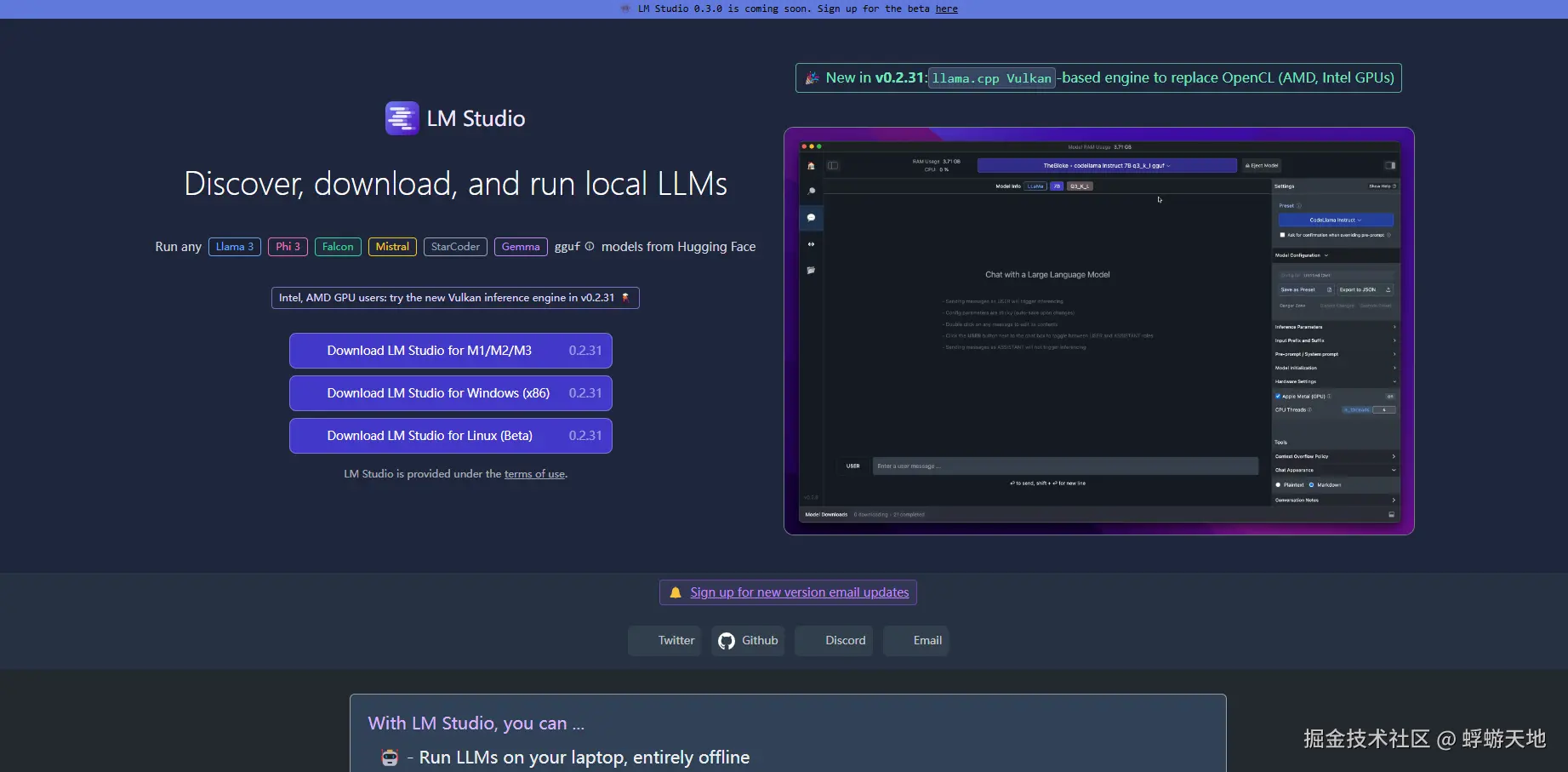
Task: Click the info icon next to gguf
Action: pos(590,247)
